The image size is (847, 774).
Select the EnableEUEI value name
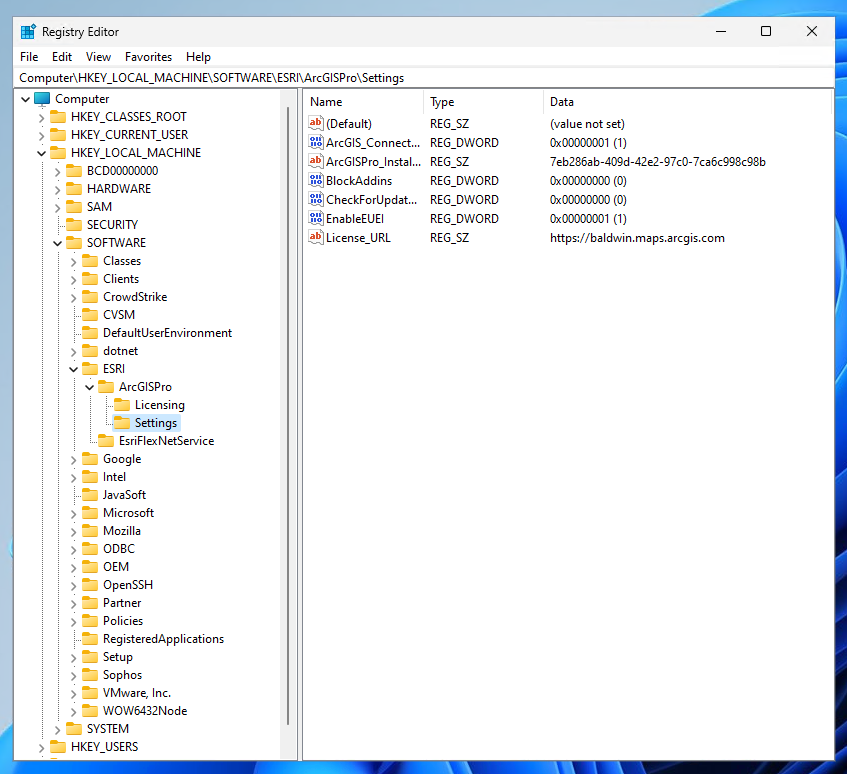click(x=355, y=219)
